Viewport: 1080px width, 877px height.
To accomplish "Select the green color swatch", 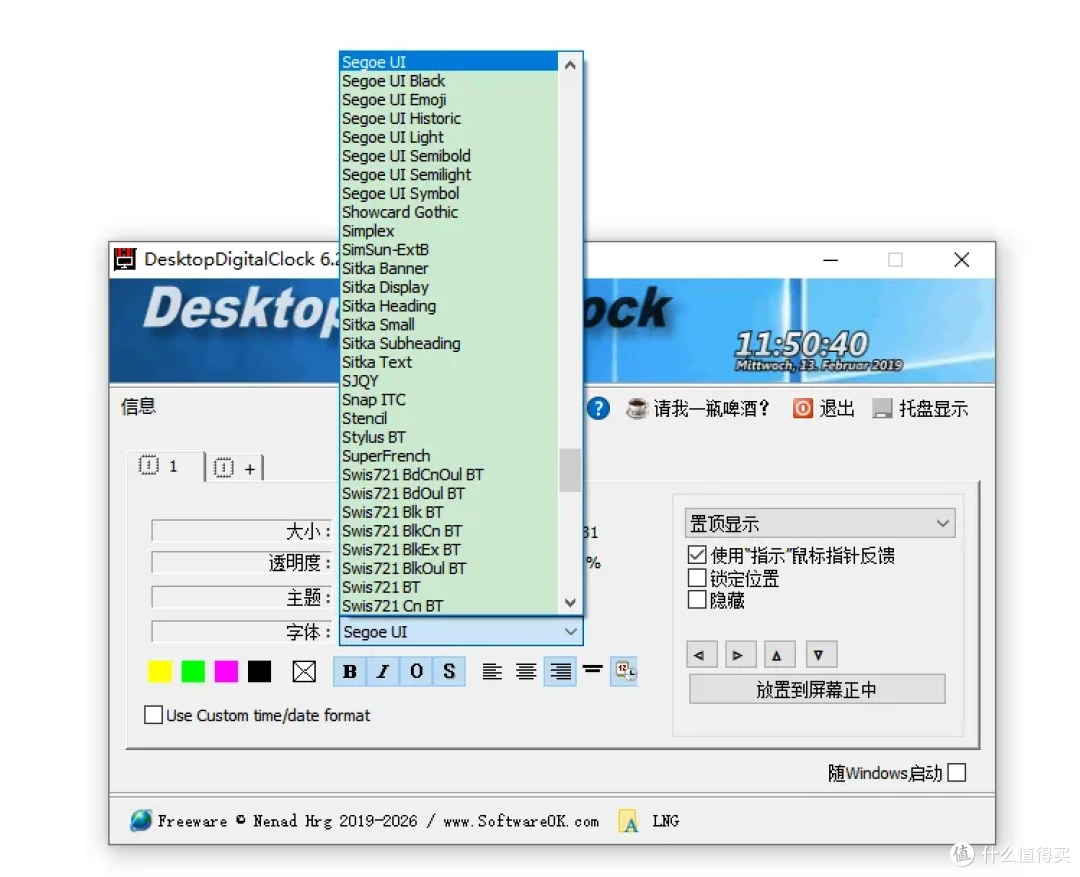I will (x=193, y=671).
